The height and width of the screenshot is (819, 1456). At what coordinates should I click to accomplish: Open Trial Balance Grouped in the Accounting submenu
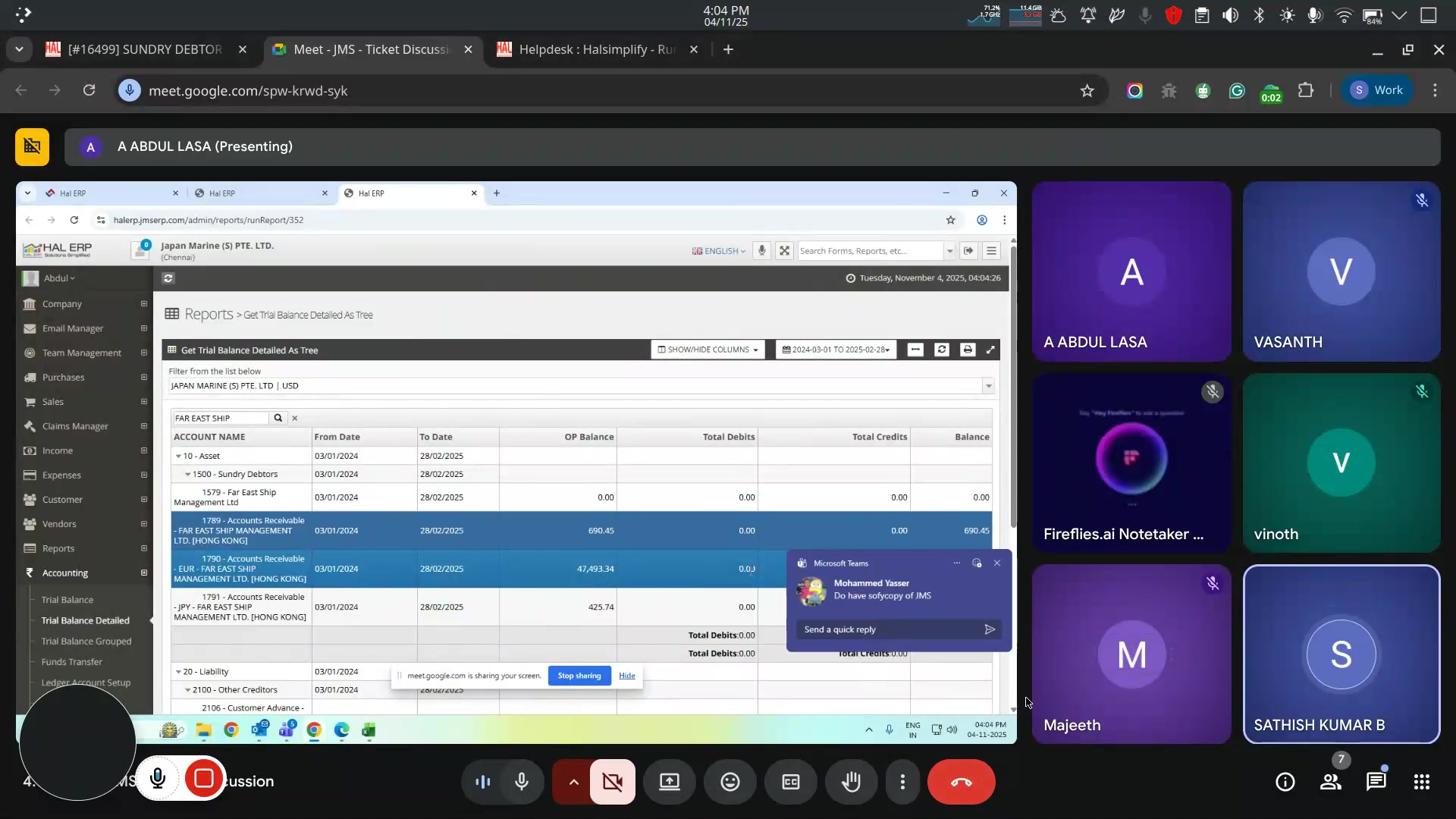click(x=86, y=642)
